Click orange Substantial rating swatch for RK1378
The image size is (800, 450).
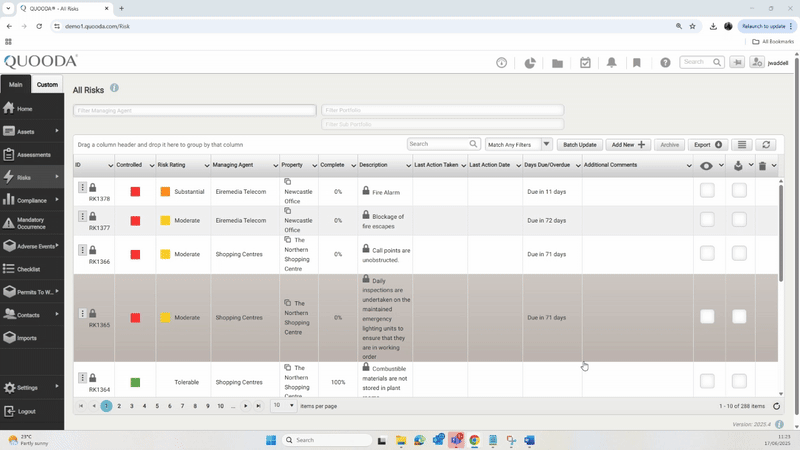[x=165, y=192]
